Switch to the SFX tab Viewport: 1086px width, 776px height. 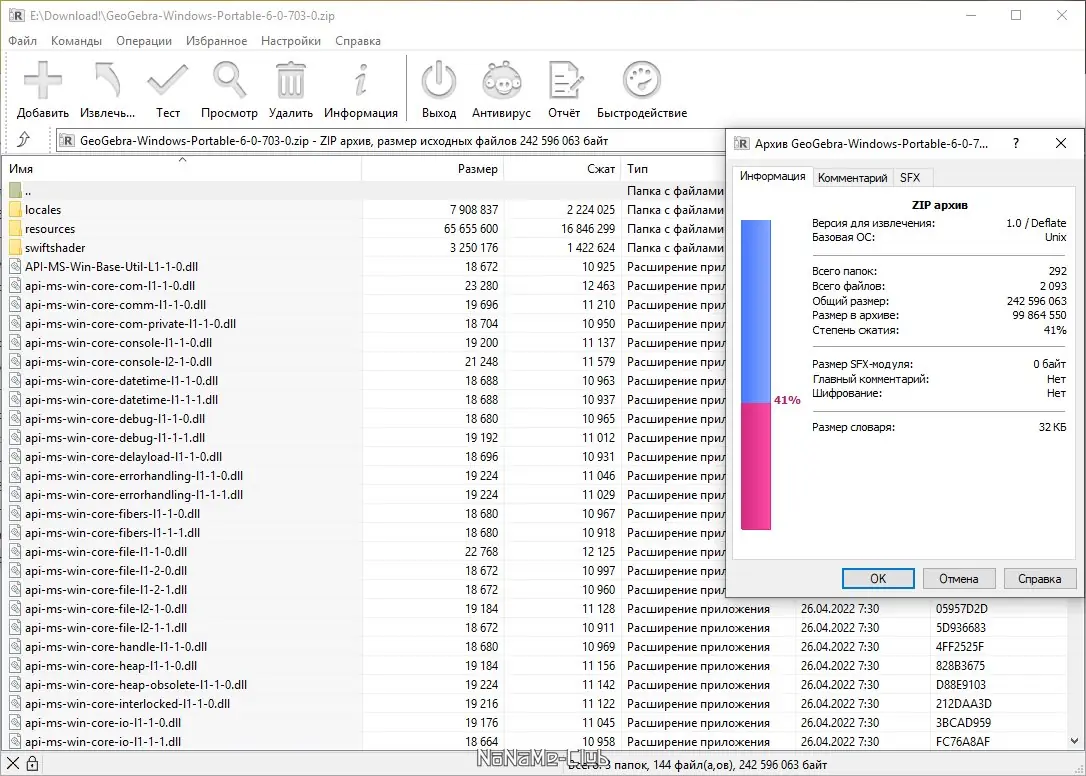910,178
